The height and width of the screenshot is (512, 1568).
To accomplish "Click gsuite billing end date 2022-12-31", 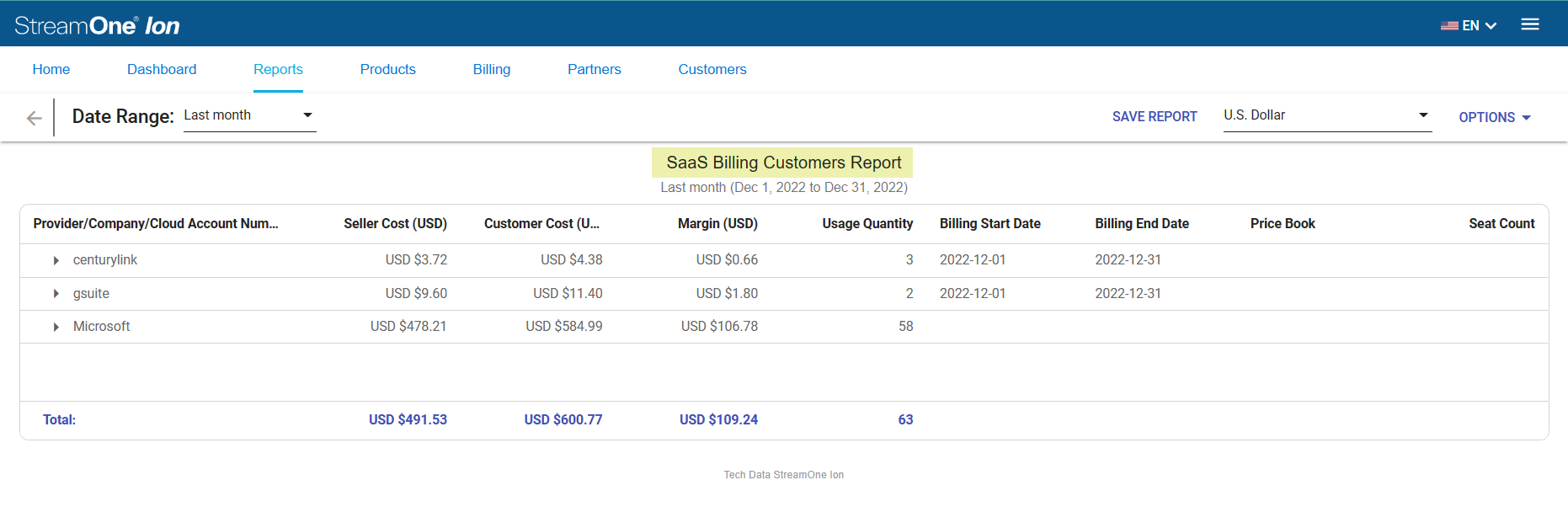I will pyautogui.click(x=1128, y=293).
